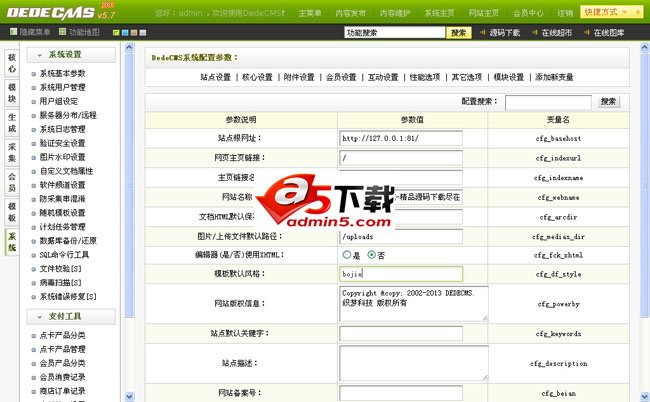Viewport: 650px width, 402px height.
Task: Open the 主菜单 top menu
Action: coord(310,13)
